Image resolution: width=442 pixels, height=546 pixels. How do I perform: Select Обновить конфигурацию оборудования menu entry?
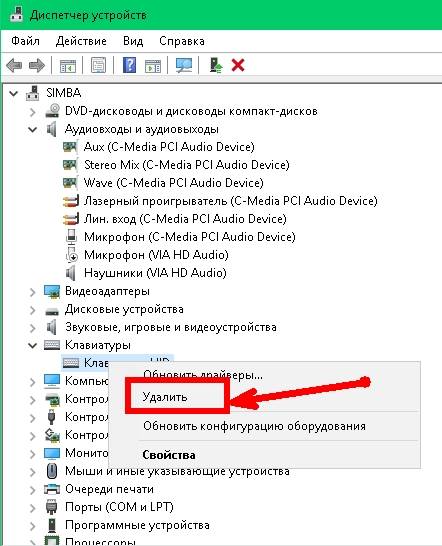[x=254, y=426]
